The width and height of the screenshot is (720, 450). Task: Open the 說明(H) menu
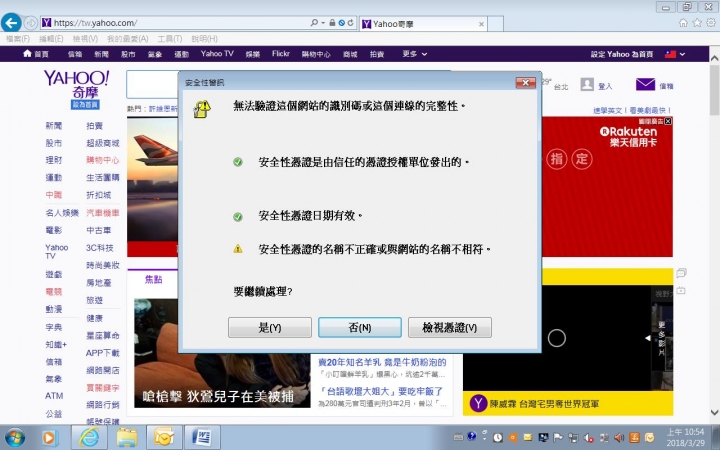(x=204, y=39)
